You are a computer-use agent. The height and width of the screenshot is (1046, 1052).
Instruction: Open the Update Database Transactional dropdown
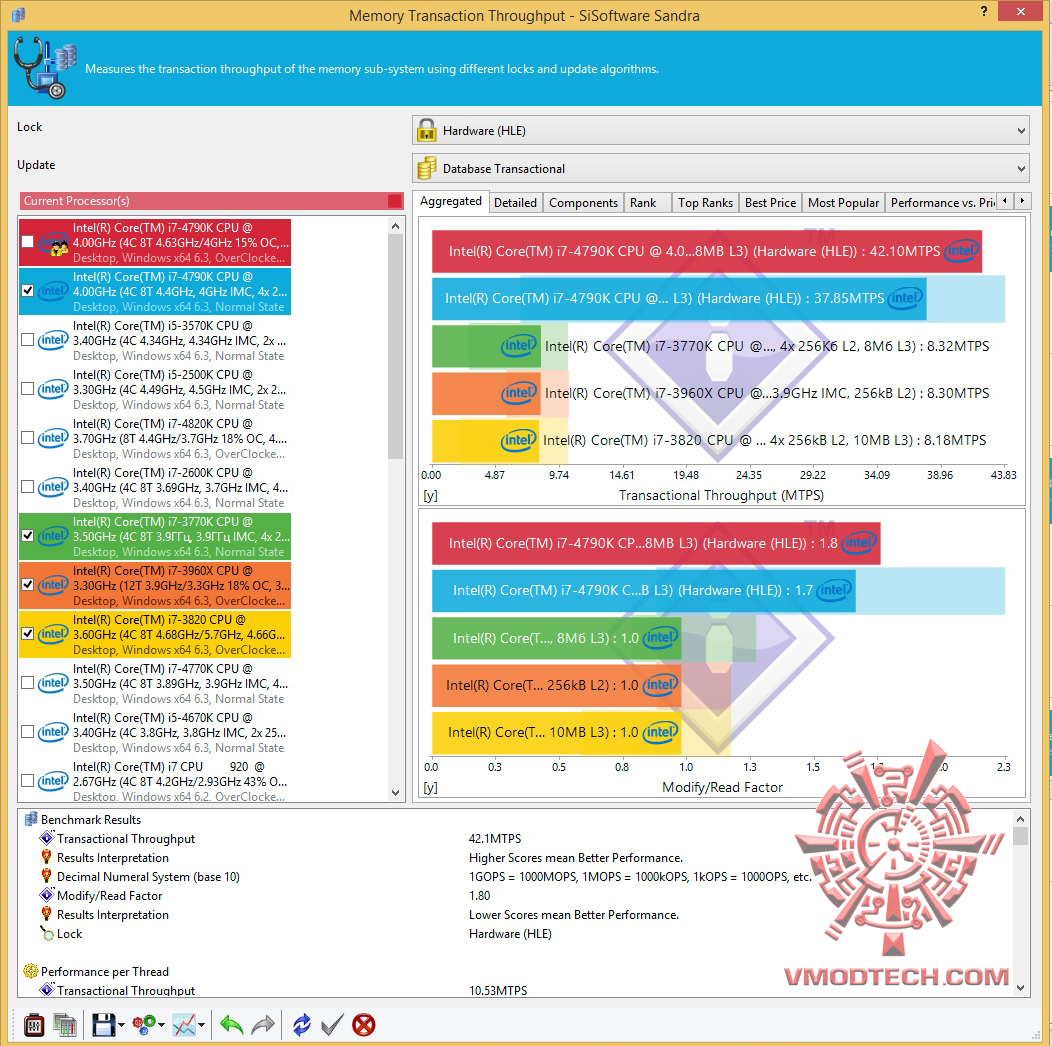tap(721, 168)
